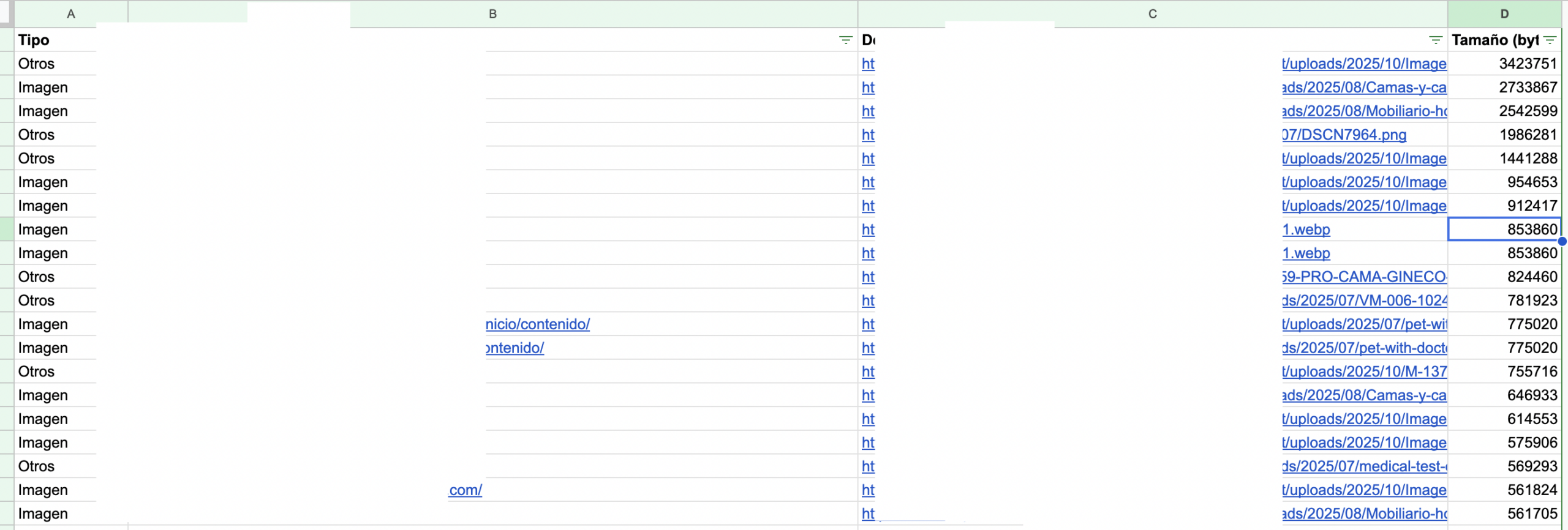Select column A header
The width and height of the screenshot is (1568, 530).
click(x=71, y=14)
